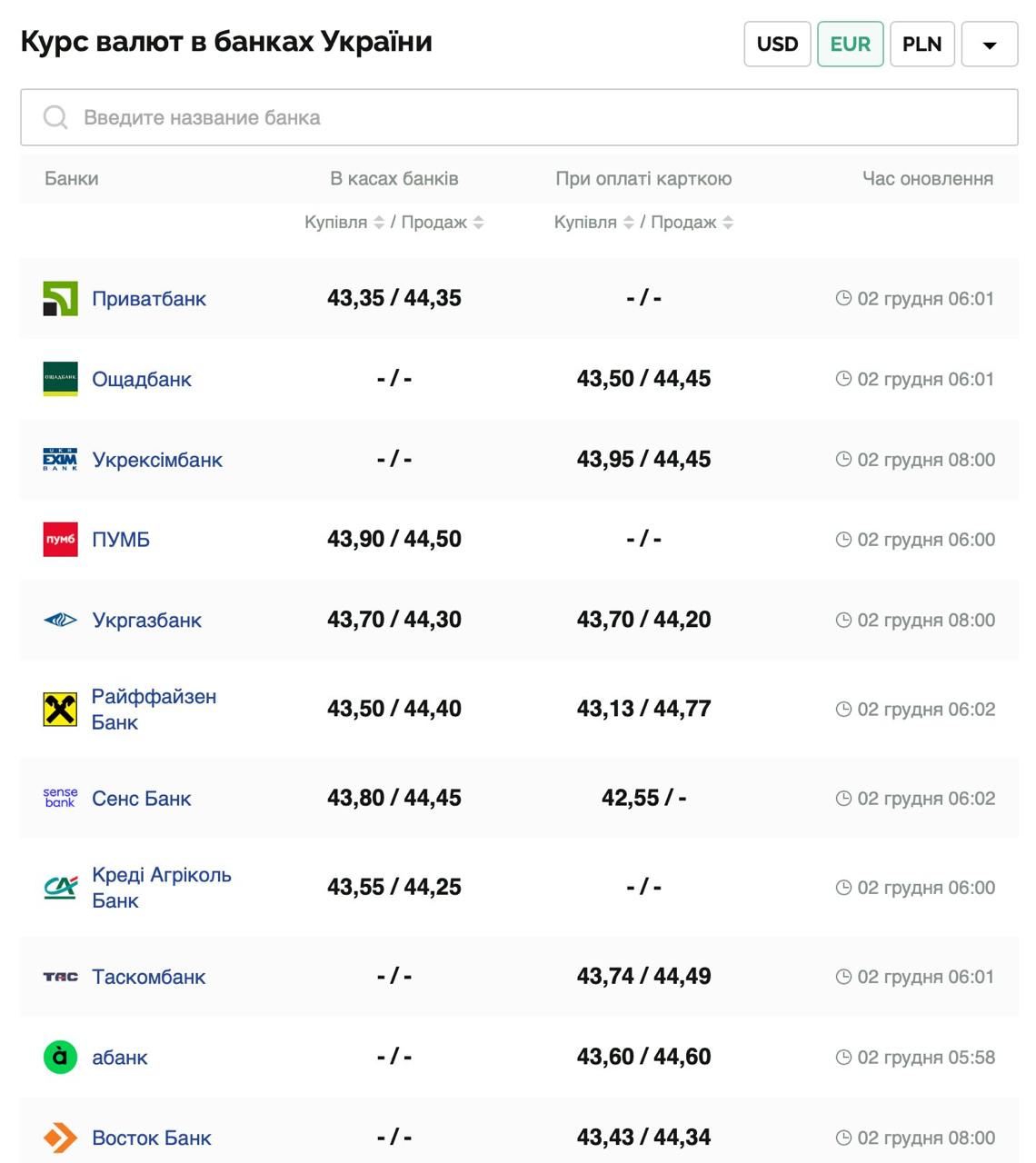
Task: Open the Таскомбанк link
Action: point(149,977)
